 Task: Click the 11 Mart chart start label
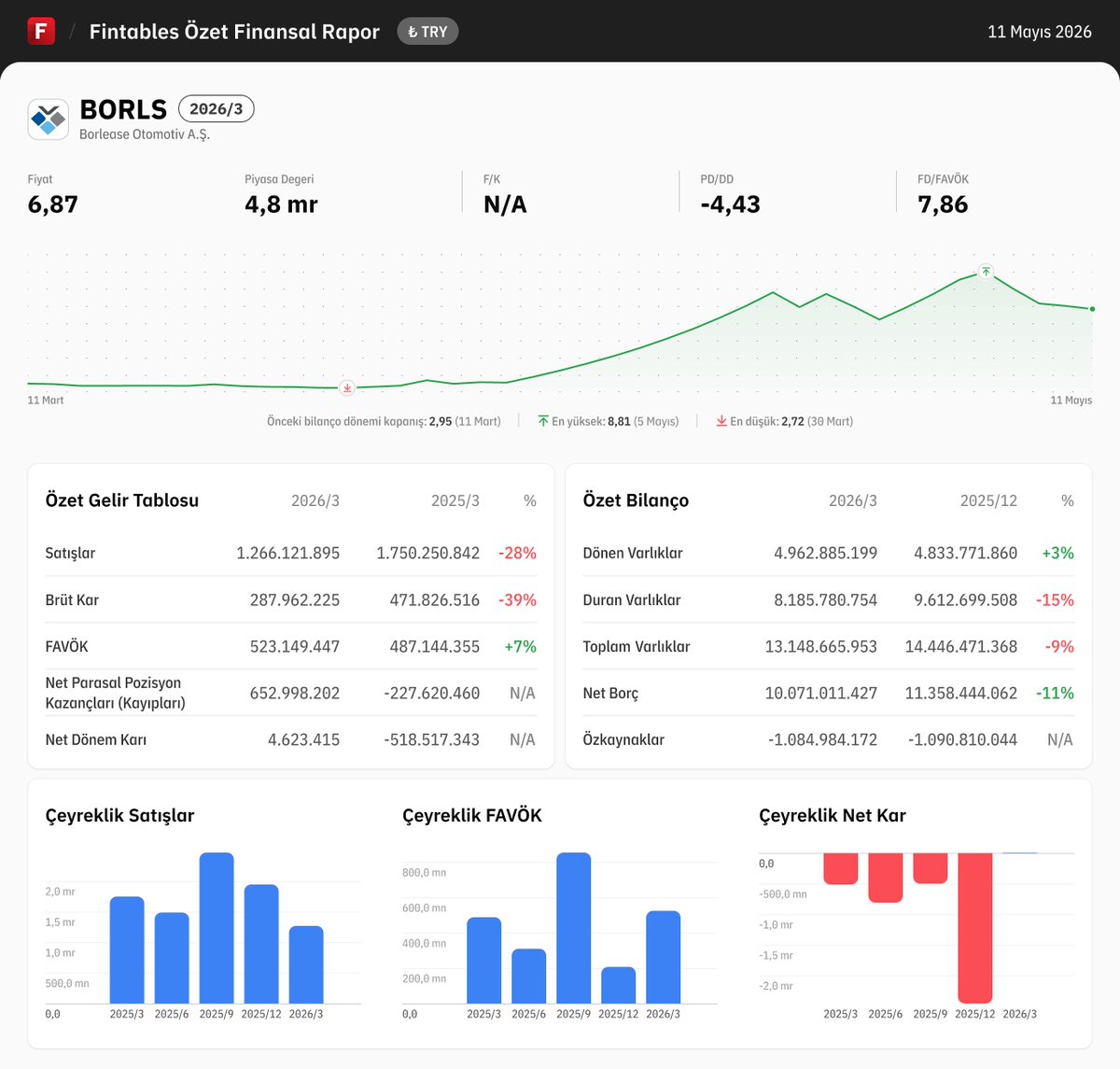point(46,401)
